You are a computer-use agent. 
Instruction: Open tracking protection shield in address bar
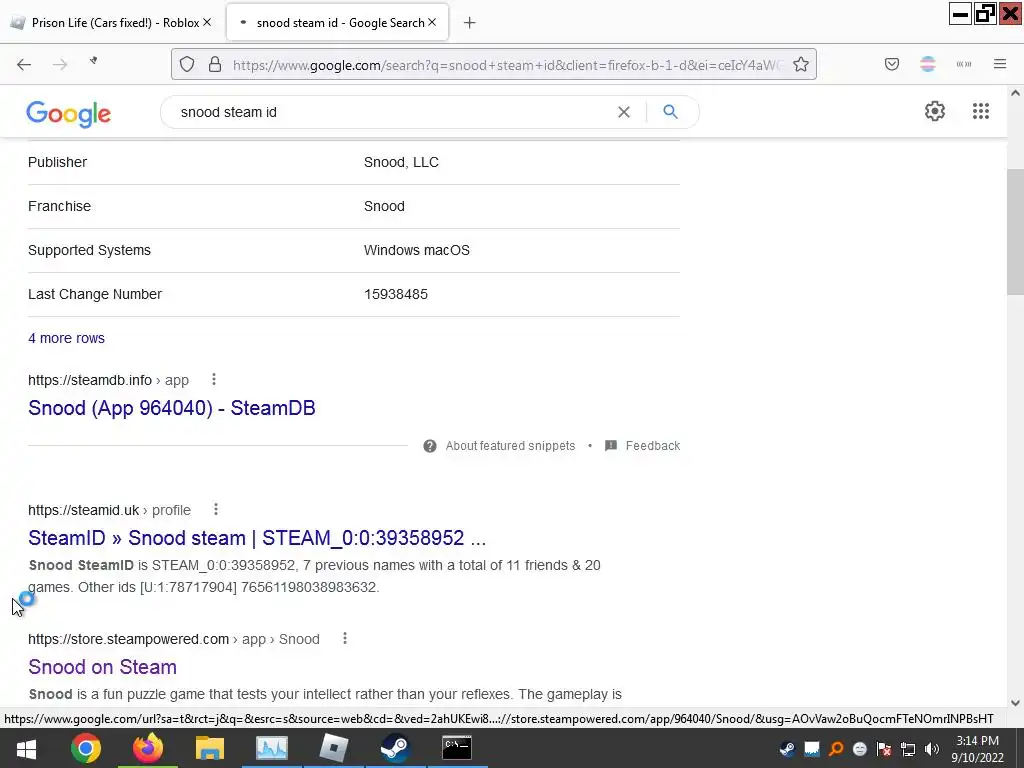tap(187, 64)
